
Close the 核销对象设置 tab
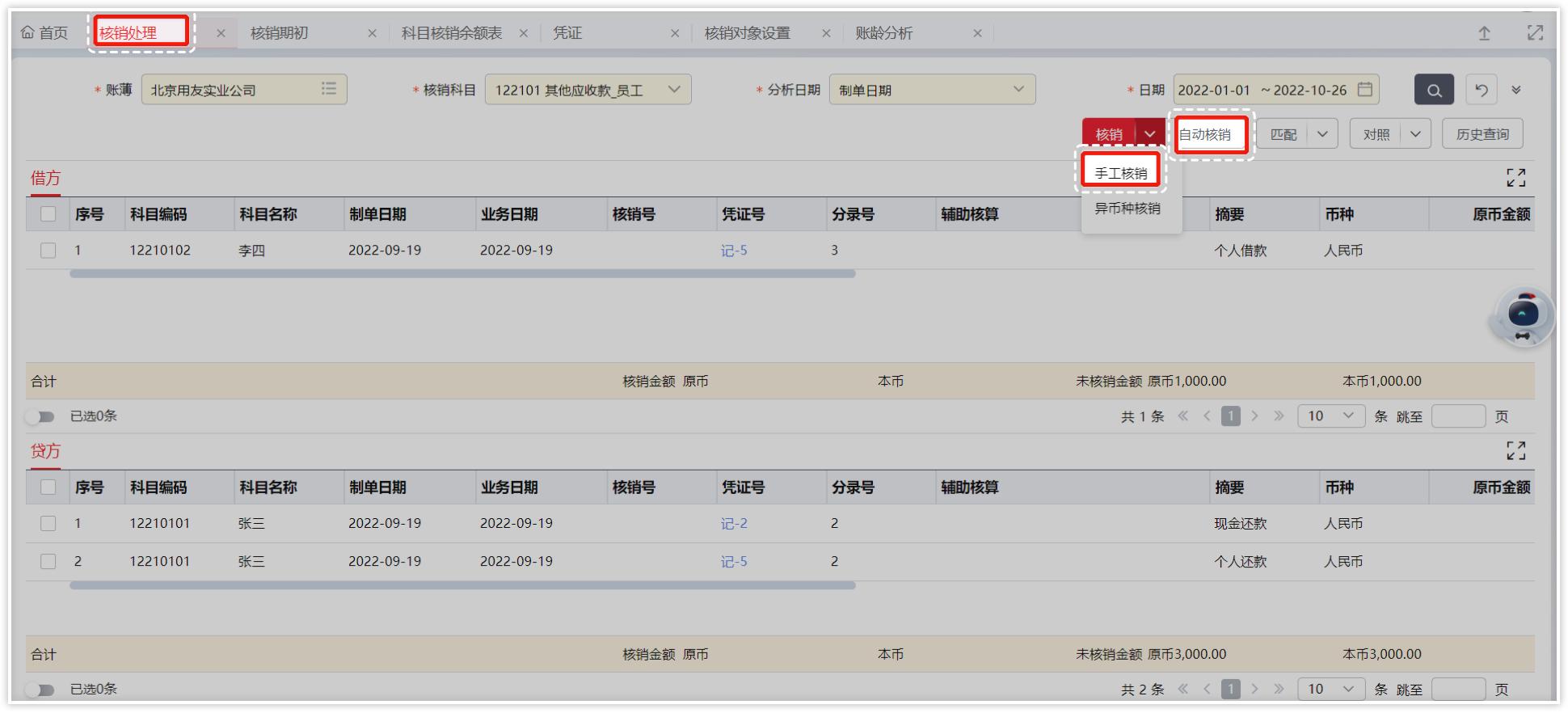826,33
